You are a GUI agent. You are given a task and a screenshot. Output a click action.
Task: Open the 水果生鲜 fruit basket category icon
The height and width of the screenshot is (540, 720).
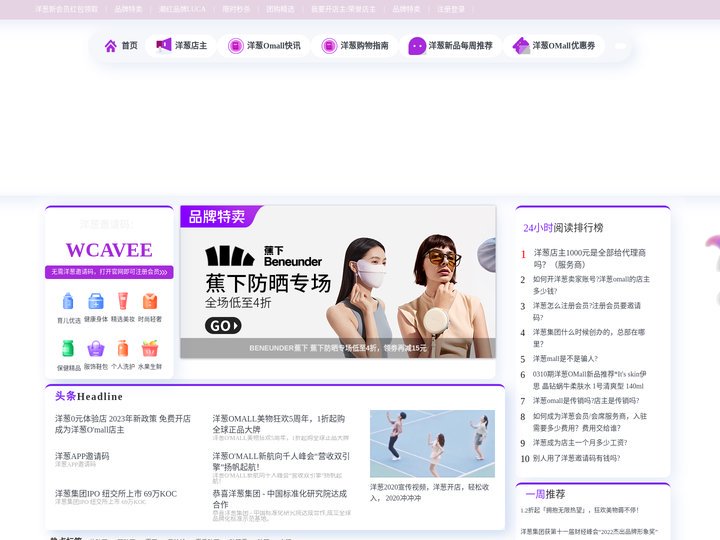150,349
